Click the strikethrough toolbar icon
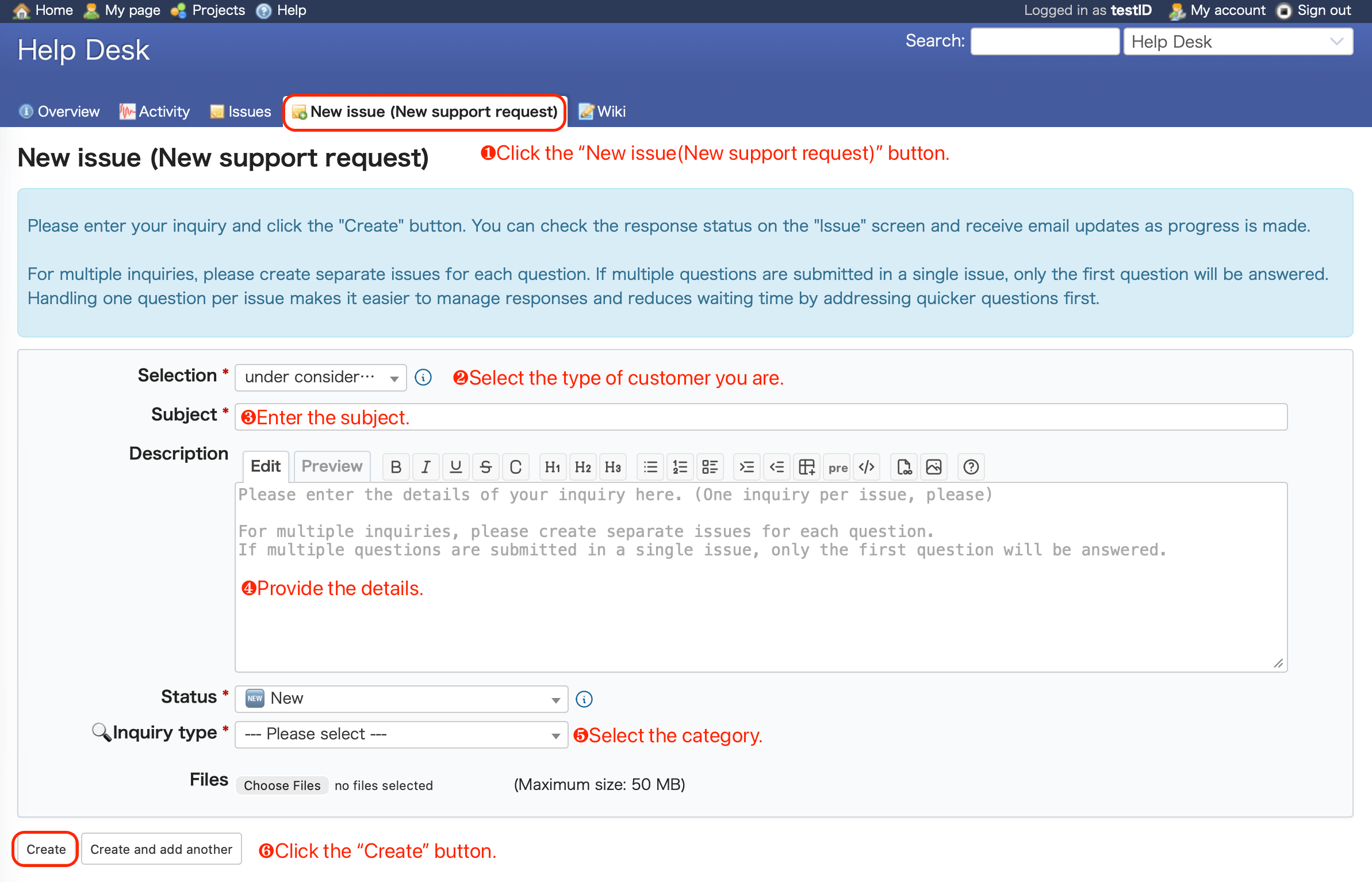 486,467
